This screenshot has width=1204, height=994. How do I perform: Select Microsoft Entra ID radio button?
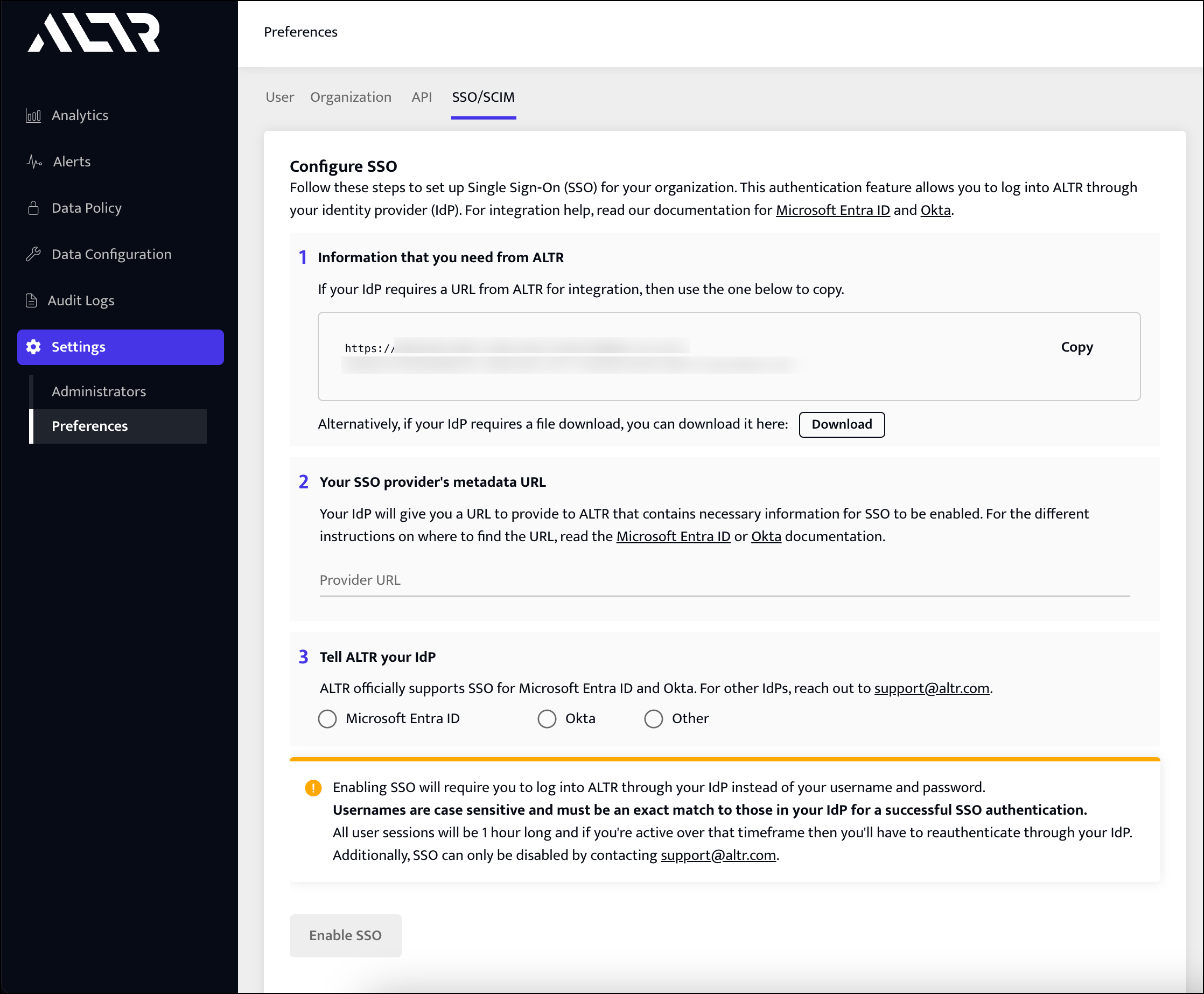[327, 719]
